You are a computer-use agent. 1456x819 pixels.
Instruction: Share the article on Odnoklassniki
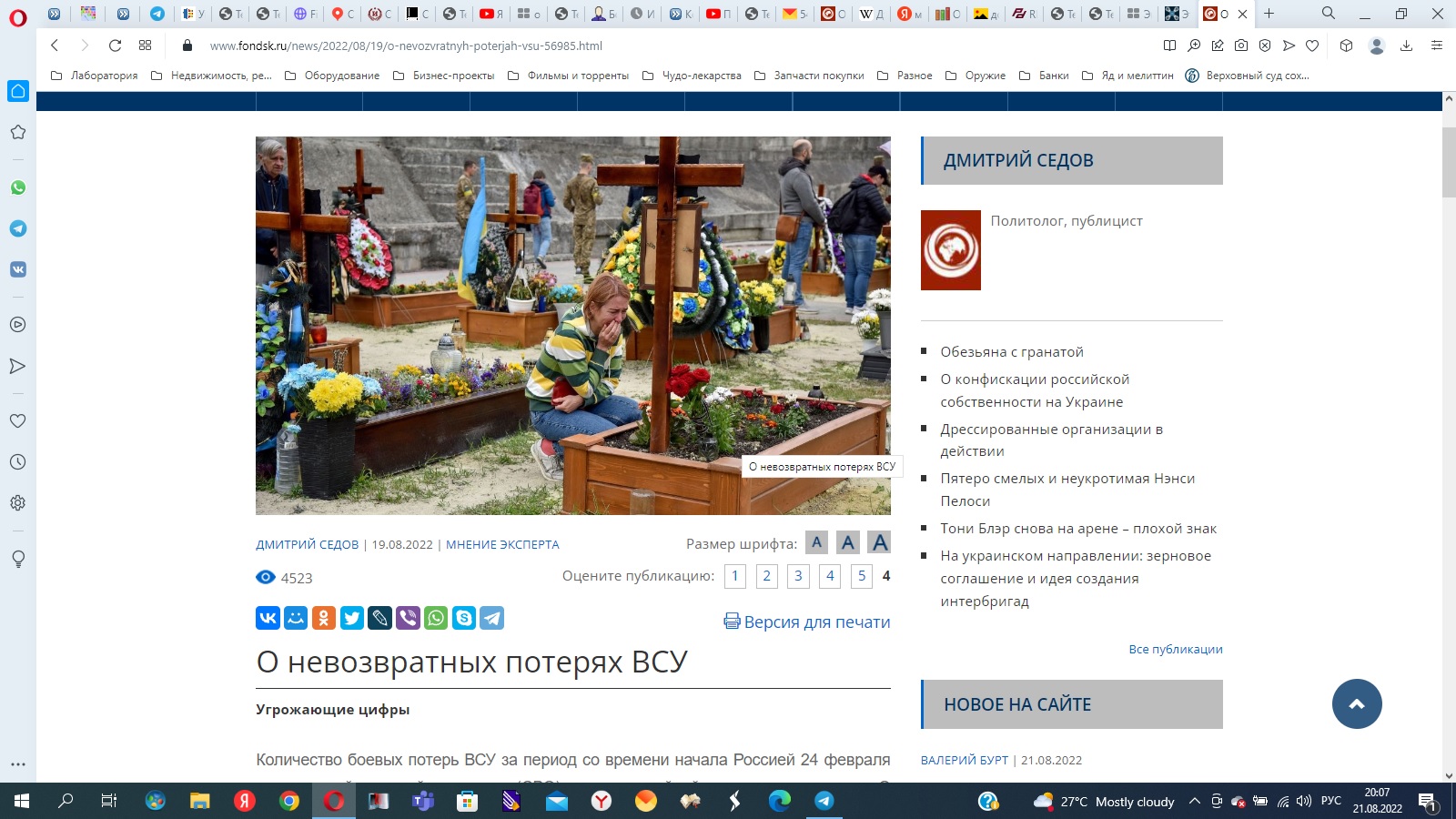click(x=323, y=619)
